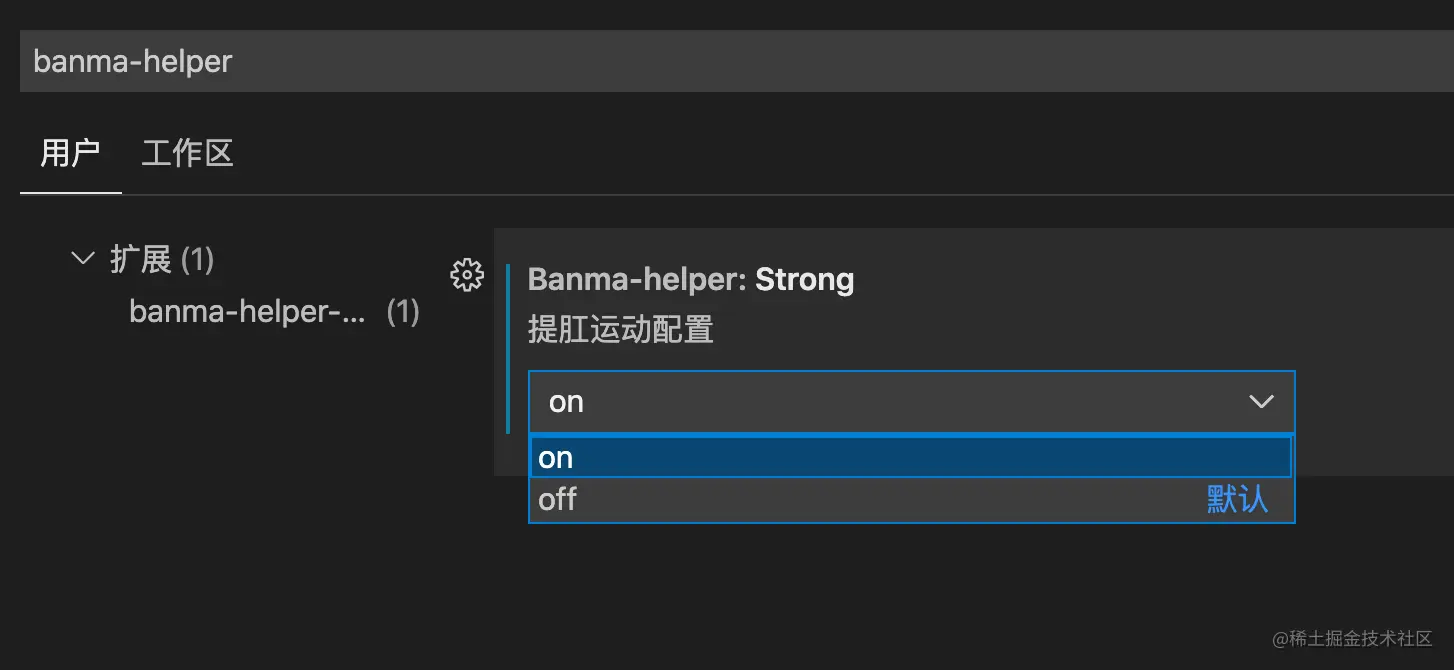Click the Banma-helper: Strong setting title

pyautogui.click(x=691, y=280)
